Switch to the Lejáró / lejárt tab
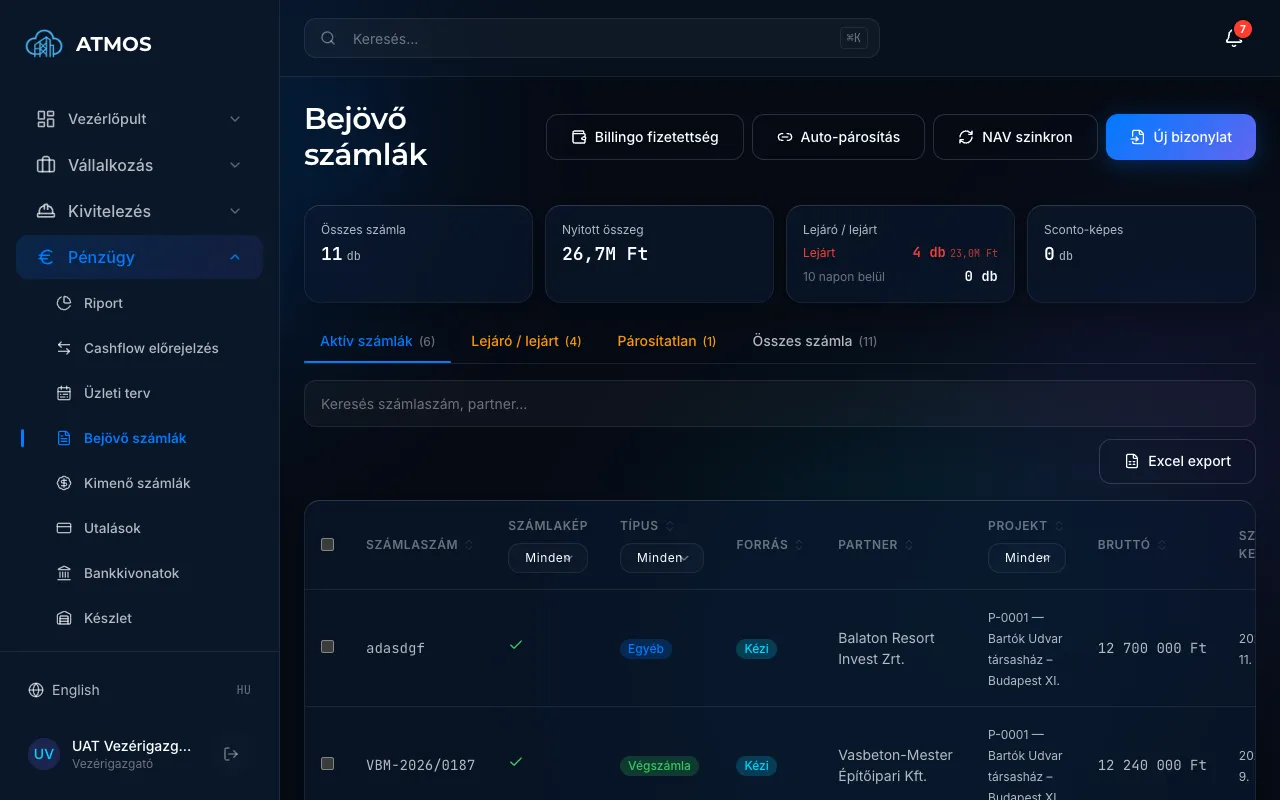The image size is (1280, 800). click(x=526, y=341)
